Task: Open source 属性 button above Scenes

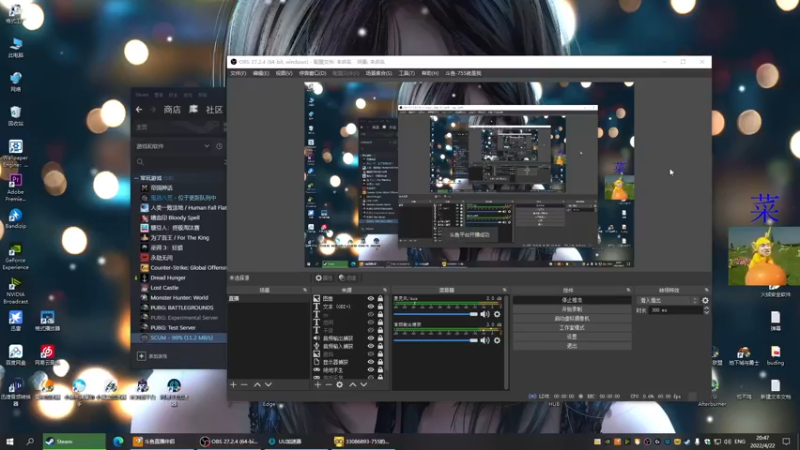Action: (x=324, y=278)
